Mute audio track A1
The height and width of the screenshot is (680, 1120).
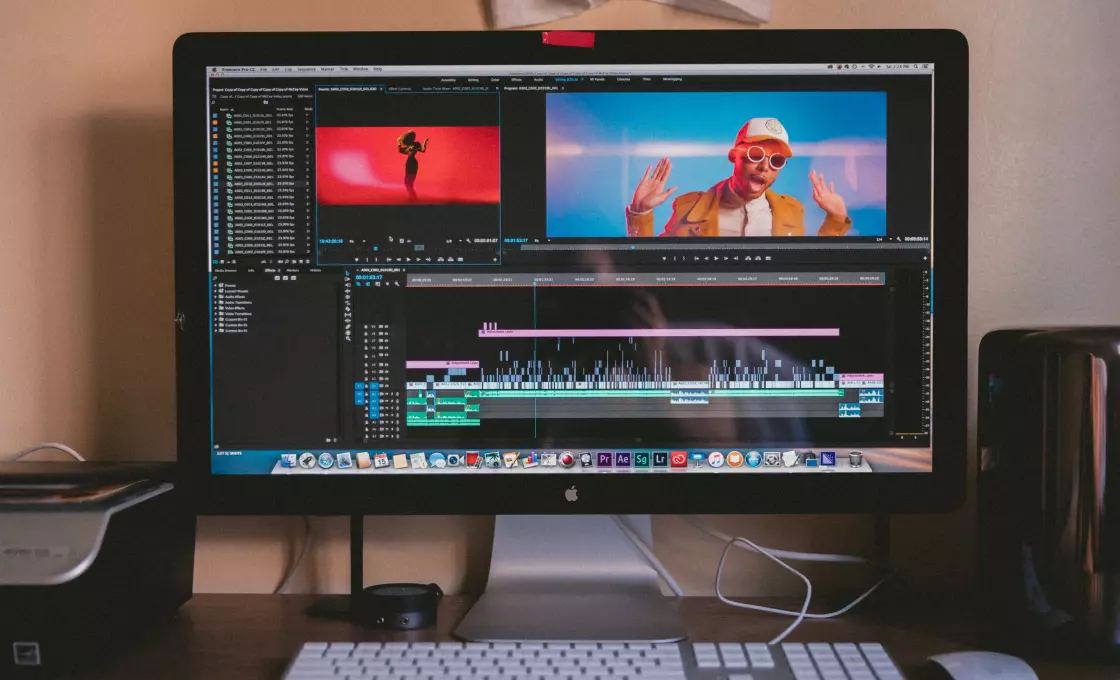(x=386, y=394)
